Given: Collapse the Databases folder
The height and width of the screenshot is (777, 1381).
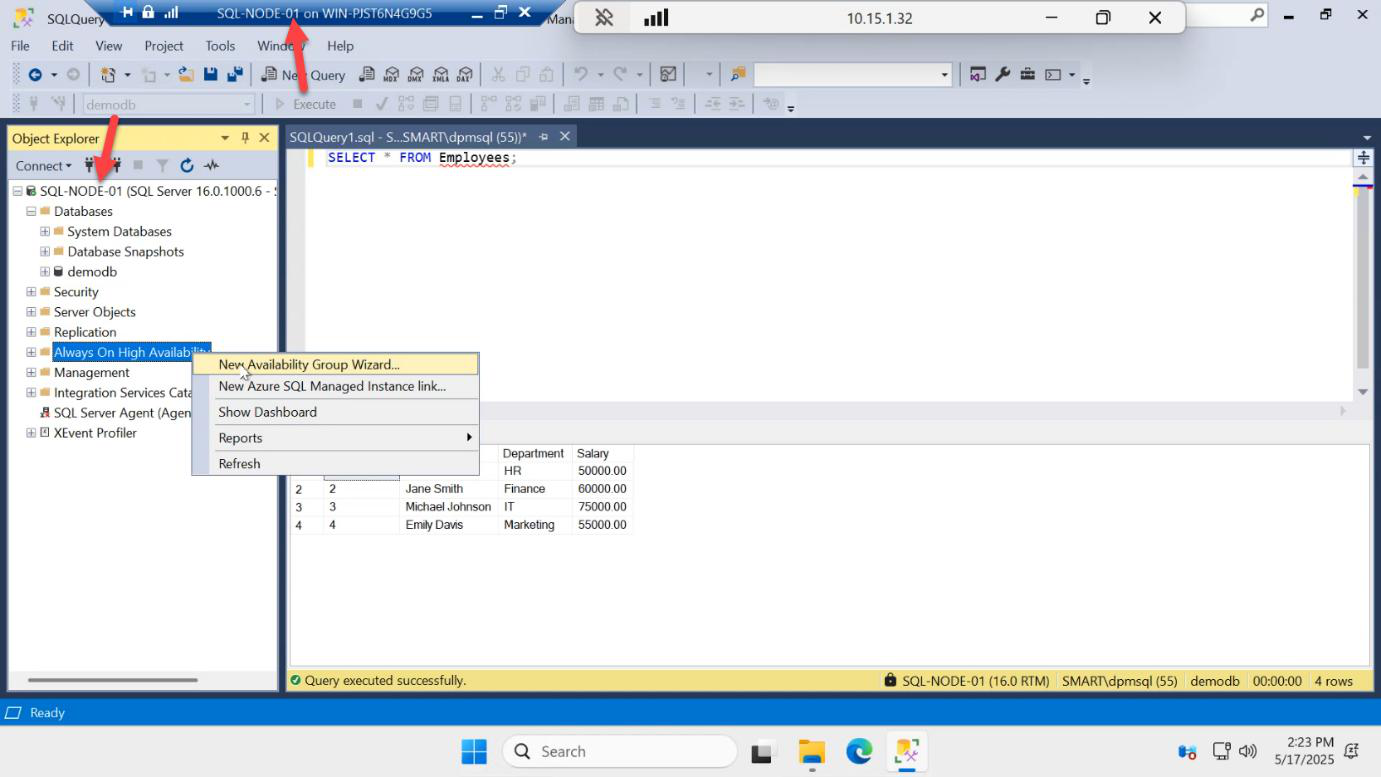Looking at the screenshot, I should tap(31, 211).
